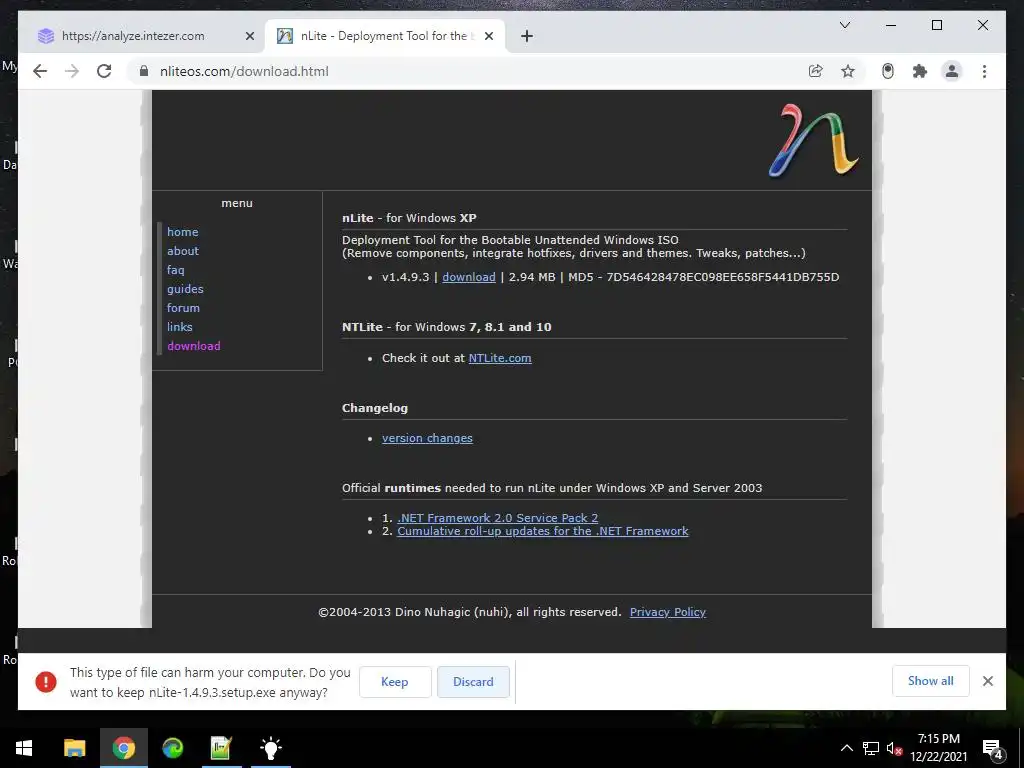Open Cumulative roll-up updates link

coord(543,531)
